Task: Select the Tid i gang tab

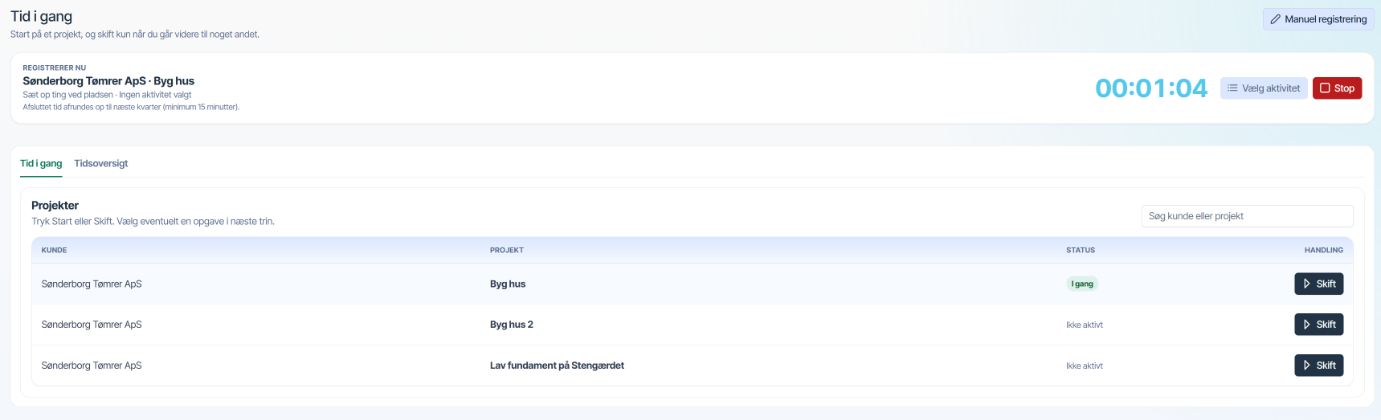Action: (x=41, y=163)
